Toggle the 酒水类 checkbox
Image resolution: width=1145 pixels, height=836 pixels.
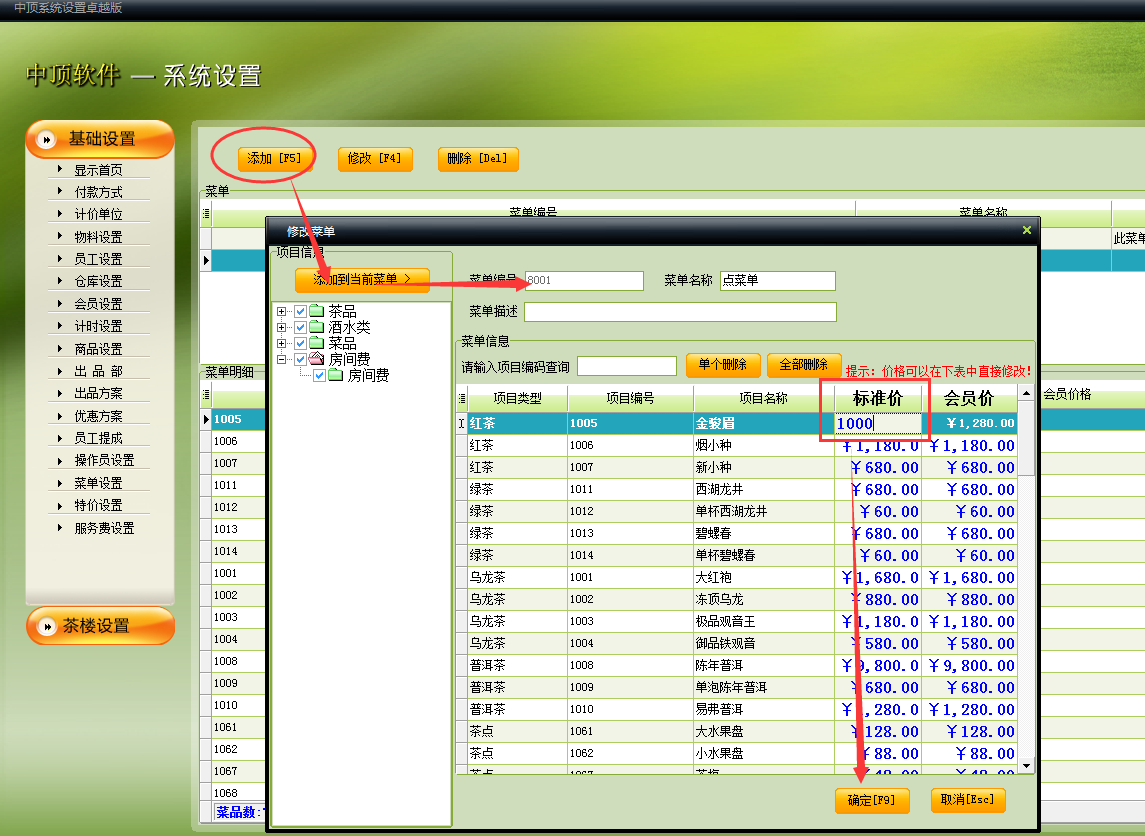(x=300, y=327)
